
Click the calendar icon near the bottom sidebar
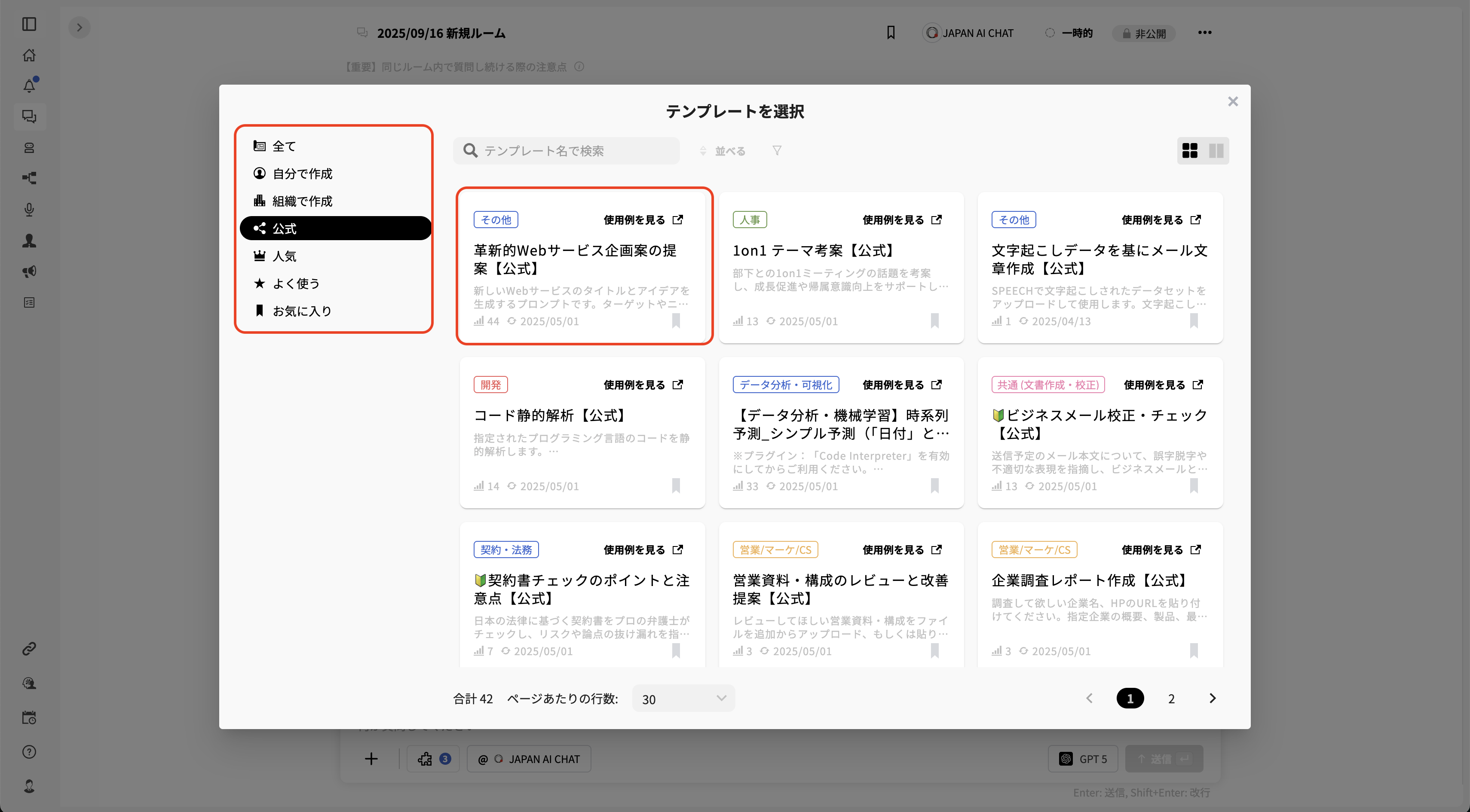point(29,717)
